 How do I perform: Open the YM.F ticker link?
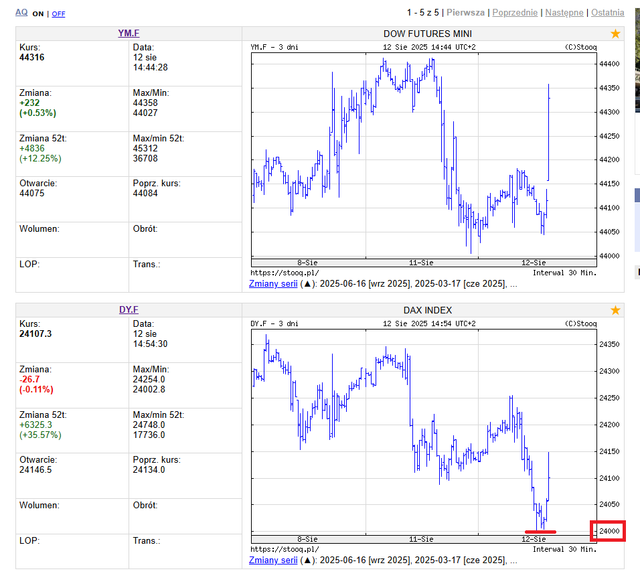(x=129, y=33)
